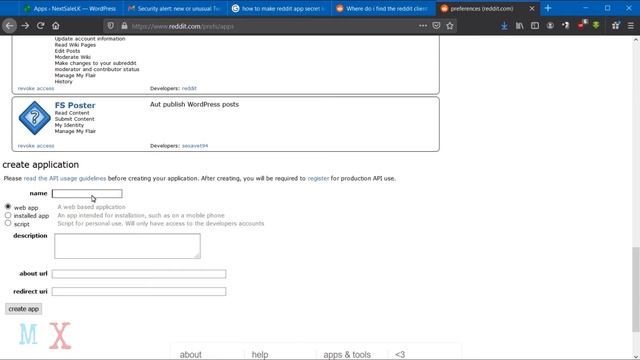Screen dimensions: 640x360
Task: Reload the current reddit page
Action: (40, 26)
